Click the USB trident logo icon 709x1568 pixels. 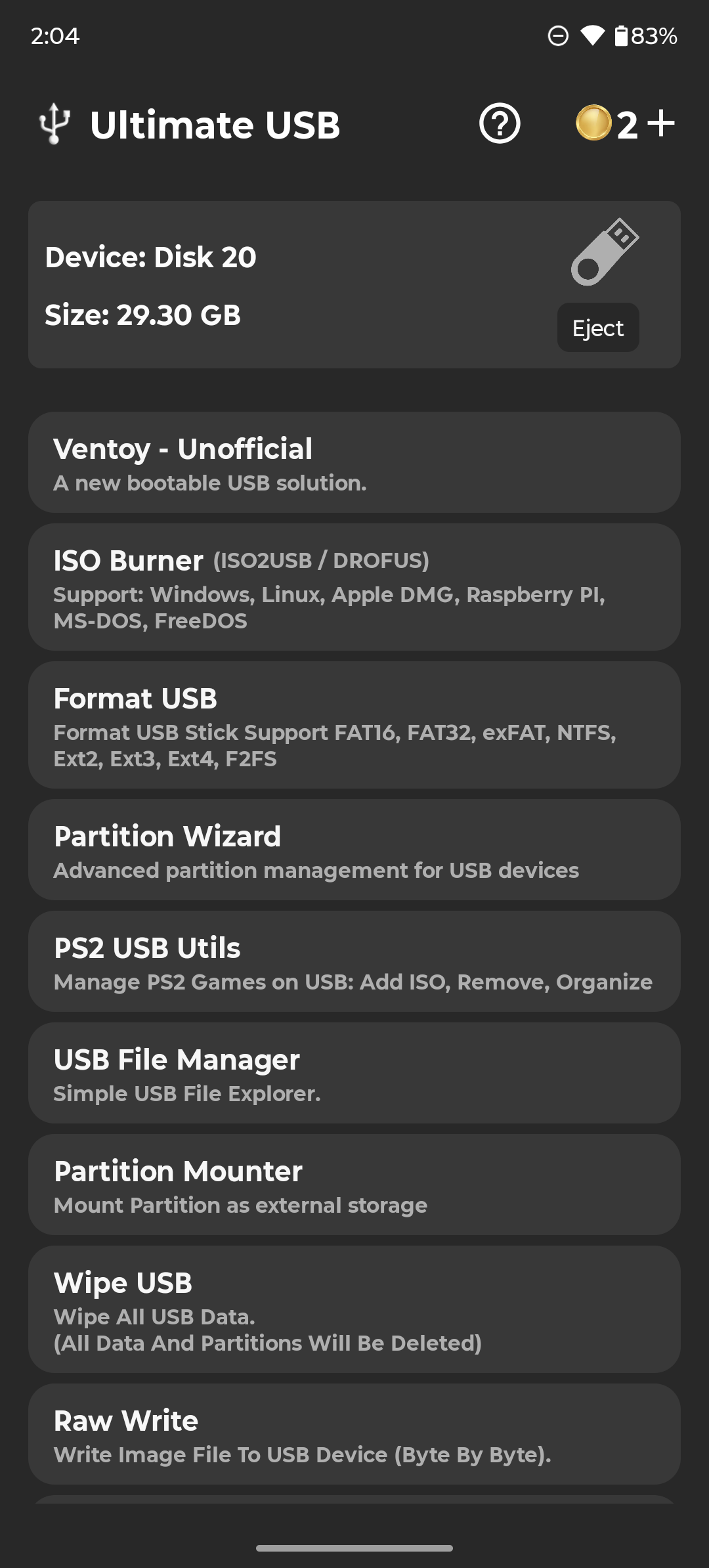[54, 124]
